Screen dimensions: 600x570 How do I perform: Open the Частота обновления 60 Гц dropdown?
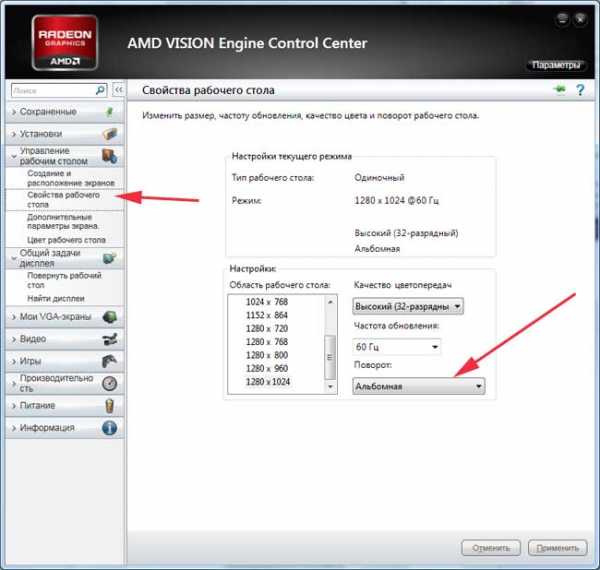pos(396,347)
